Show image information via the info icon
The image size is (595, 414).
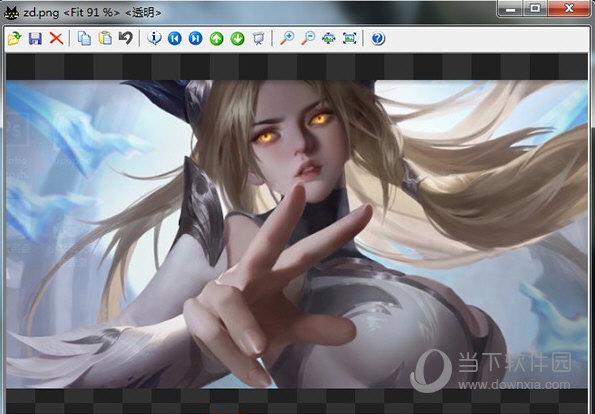[154, 38]
